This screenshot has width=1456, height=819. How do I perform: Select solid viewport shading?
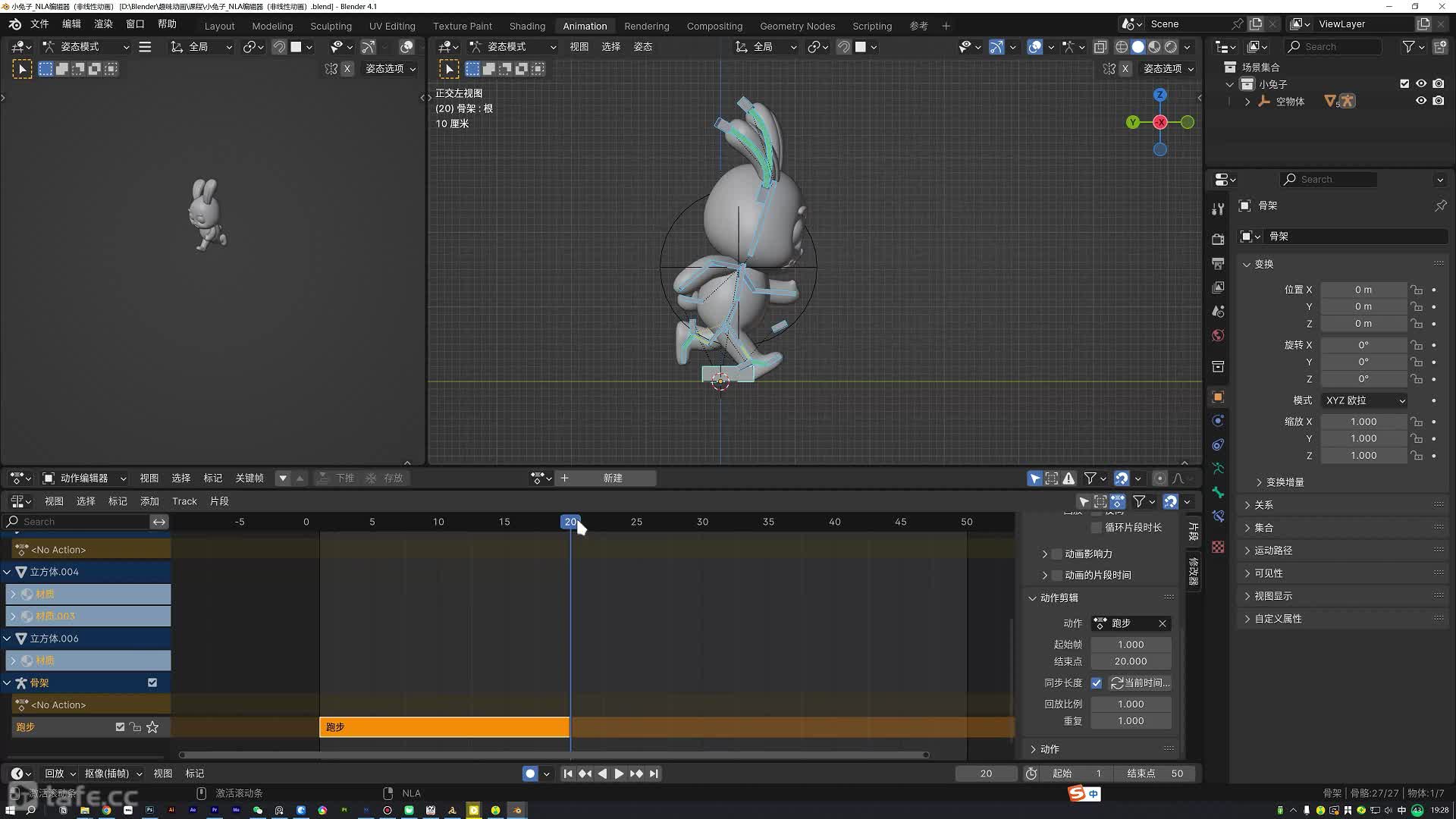tap(1138, 47)
